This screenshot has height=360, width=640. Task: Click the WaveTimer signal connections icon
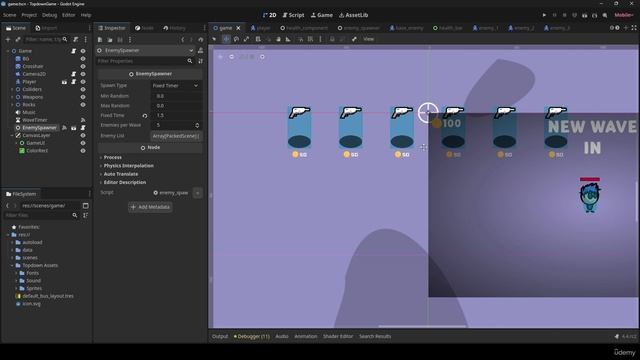click(83, 120)
